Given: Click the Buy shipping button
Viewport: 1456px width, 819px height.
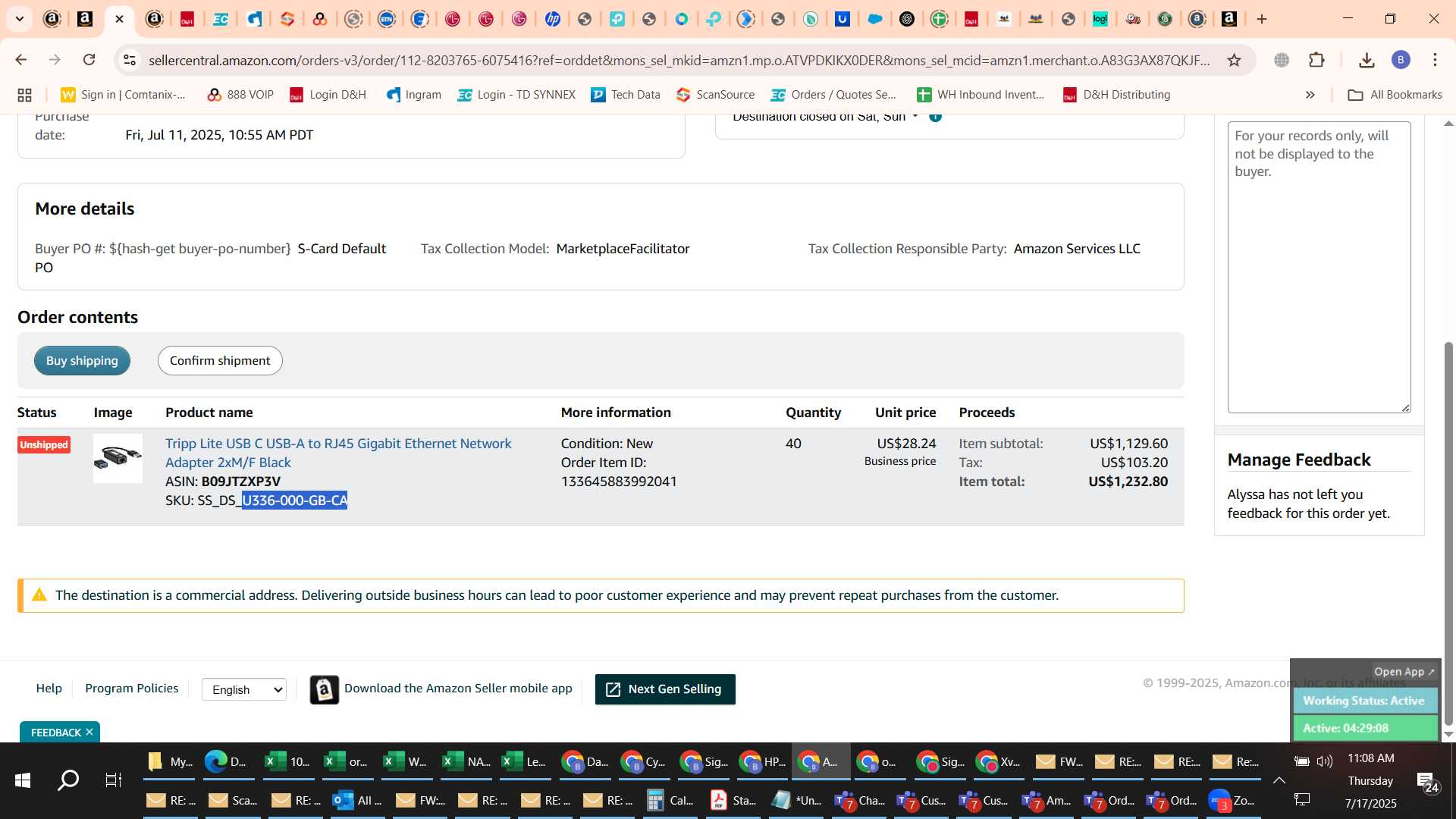Looking at the screenshot, I should click(x=82, y=361).
